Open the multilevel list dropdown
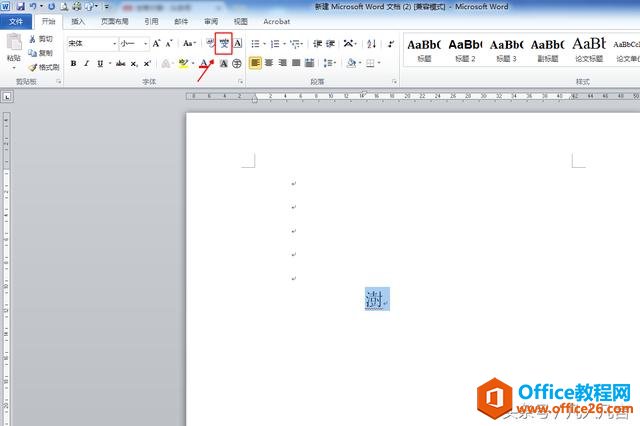The height and width of the screenshot is (426, 640). (x=296, y=43)
